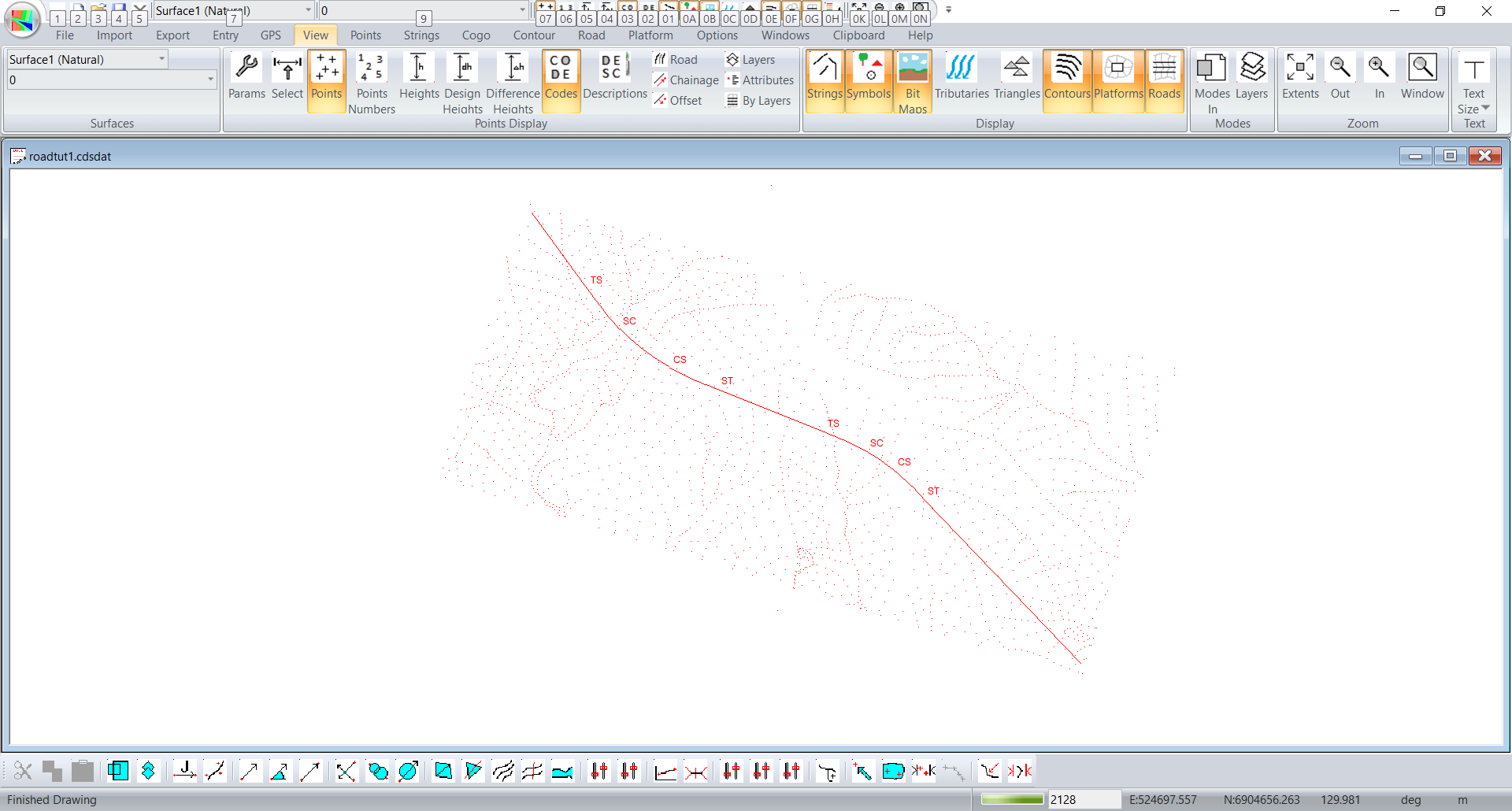Click the Chainage button
1512x811 pixels.
coord(686,80)
